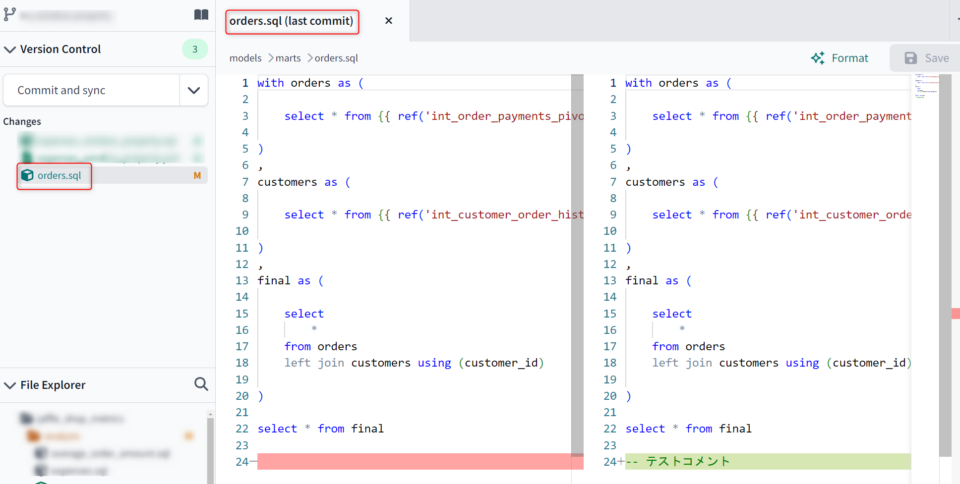Click 'with orders as (' in right pane

point(678,83)
